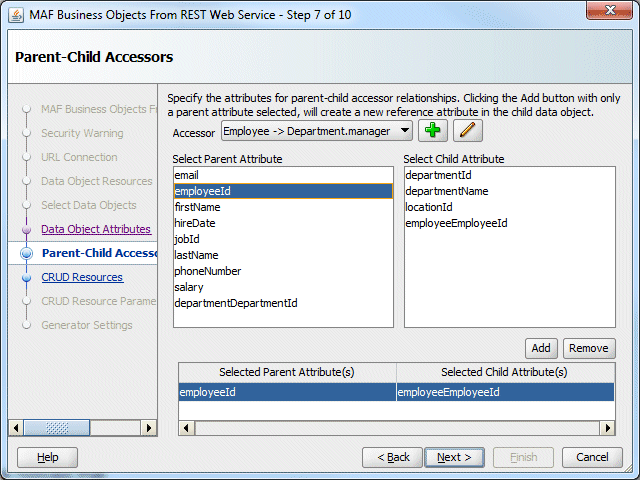Open the Data Object Attributes step link
Screen dimensions: 640x480
(96, 229)
